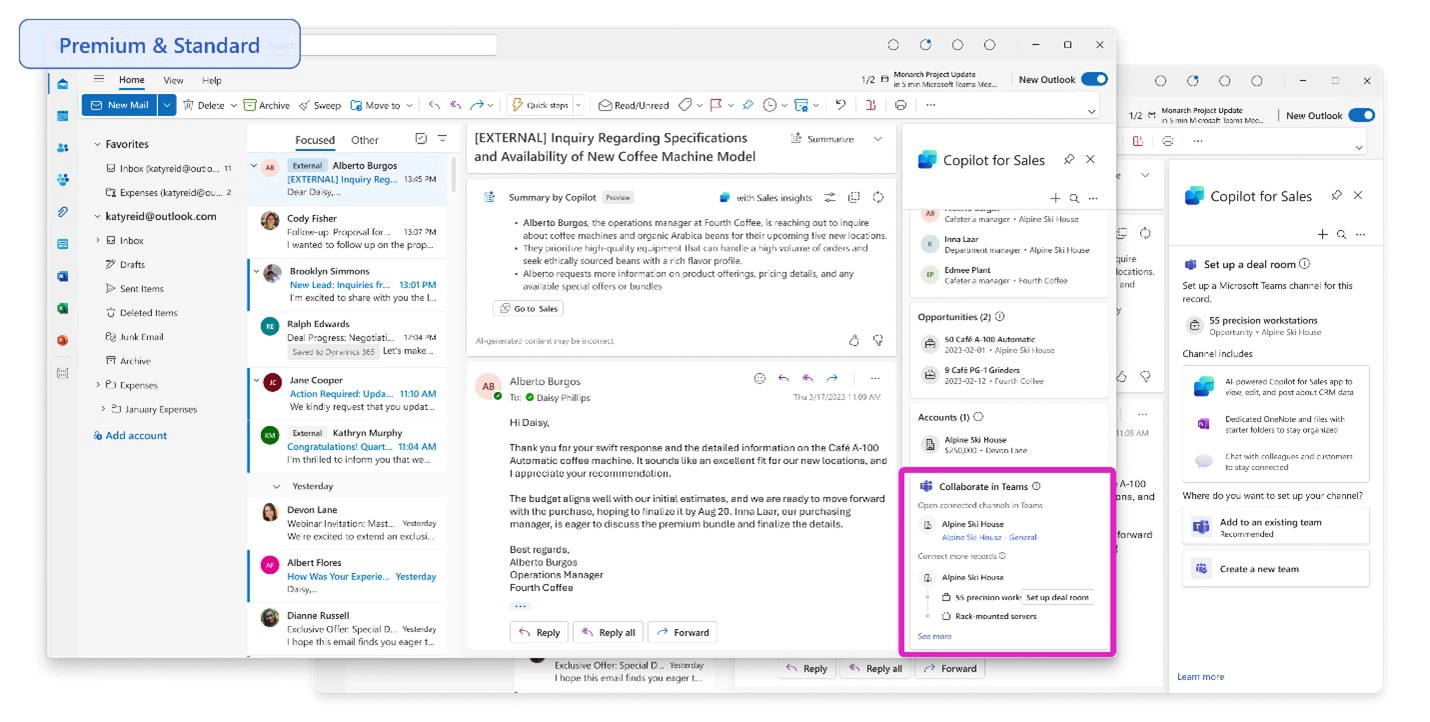Collapse the Yesterday message group
Screen dimensions: 1430x722
click(277, 486)
